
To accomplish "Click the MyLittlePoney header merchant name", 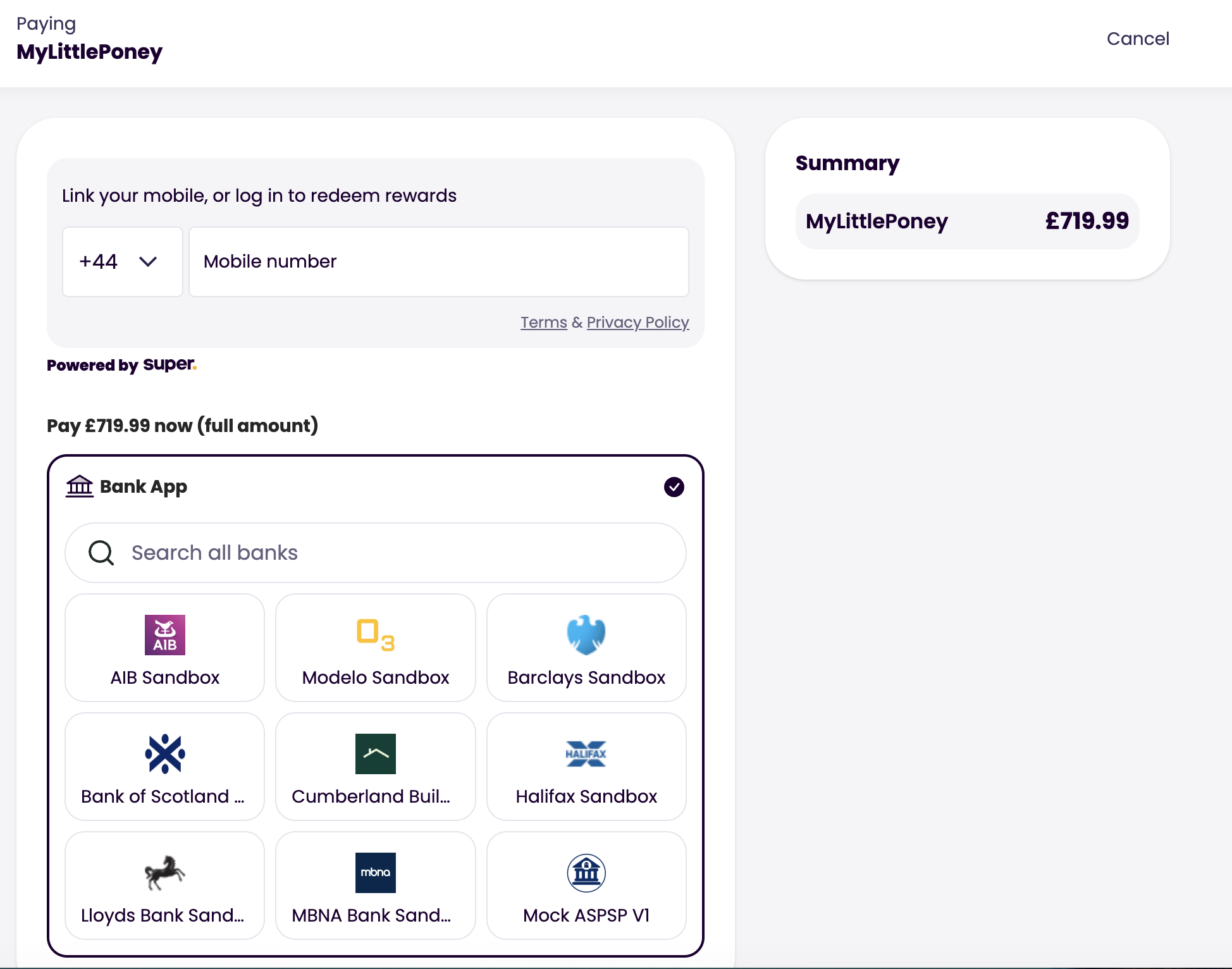I will 89,52.
